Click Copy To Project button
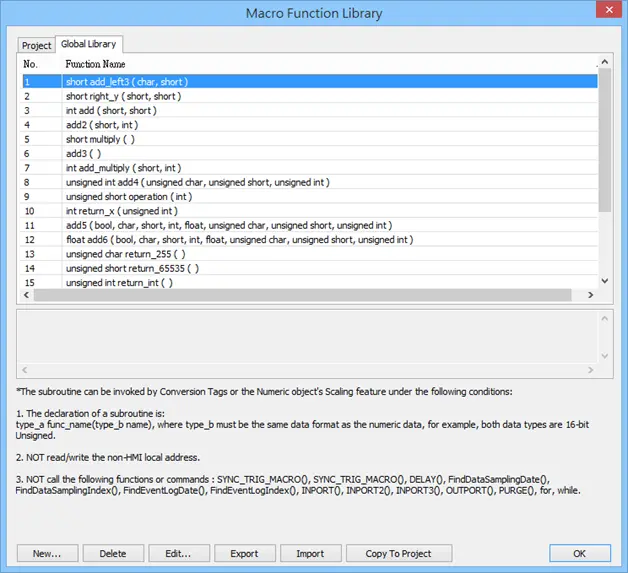 click(x=399, y=553)
